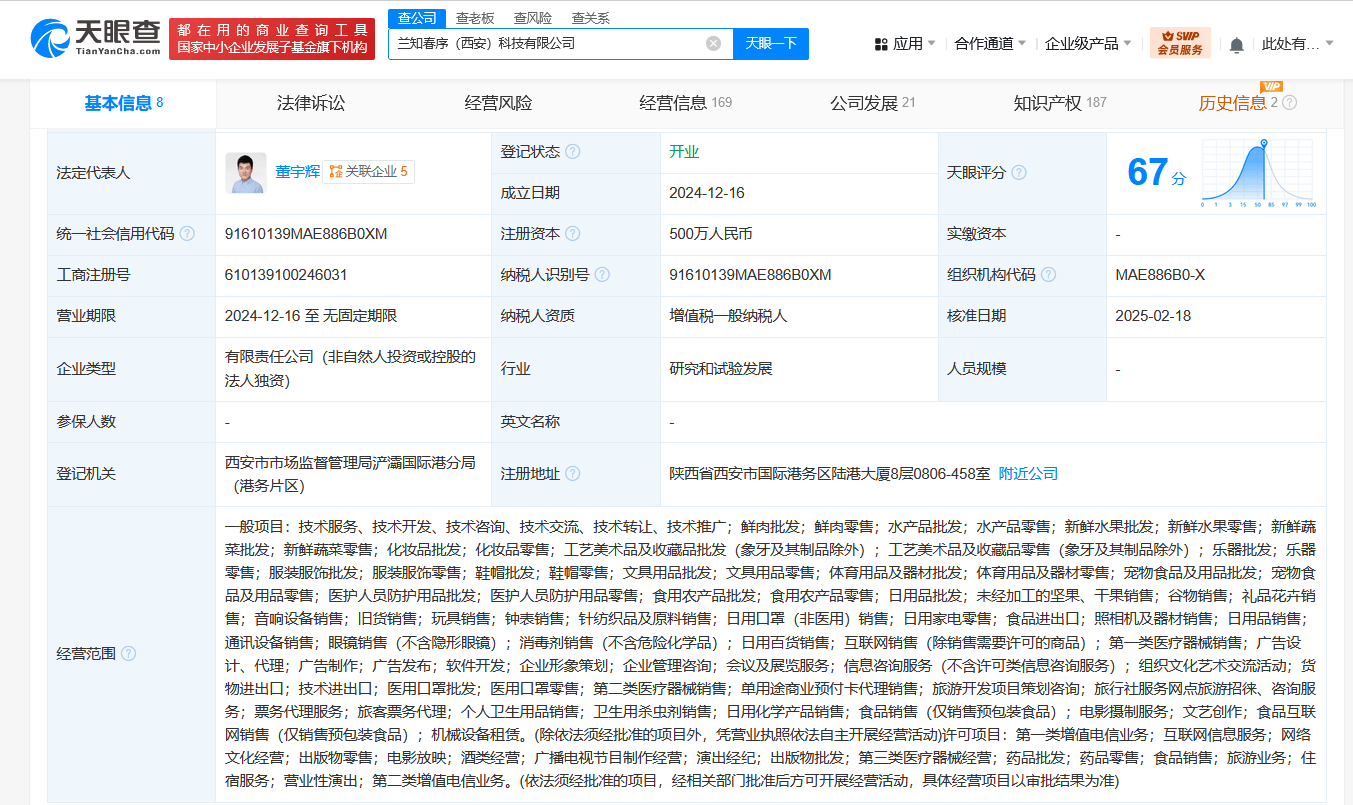Image resolution: width=1353 pixels, height=805 pixels.
Task: Click the company name search field
Action: (545, 44)
